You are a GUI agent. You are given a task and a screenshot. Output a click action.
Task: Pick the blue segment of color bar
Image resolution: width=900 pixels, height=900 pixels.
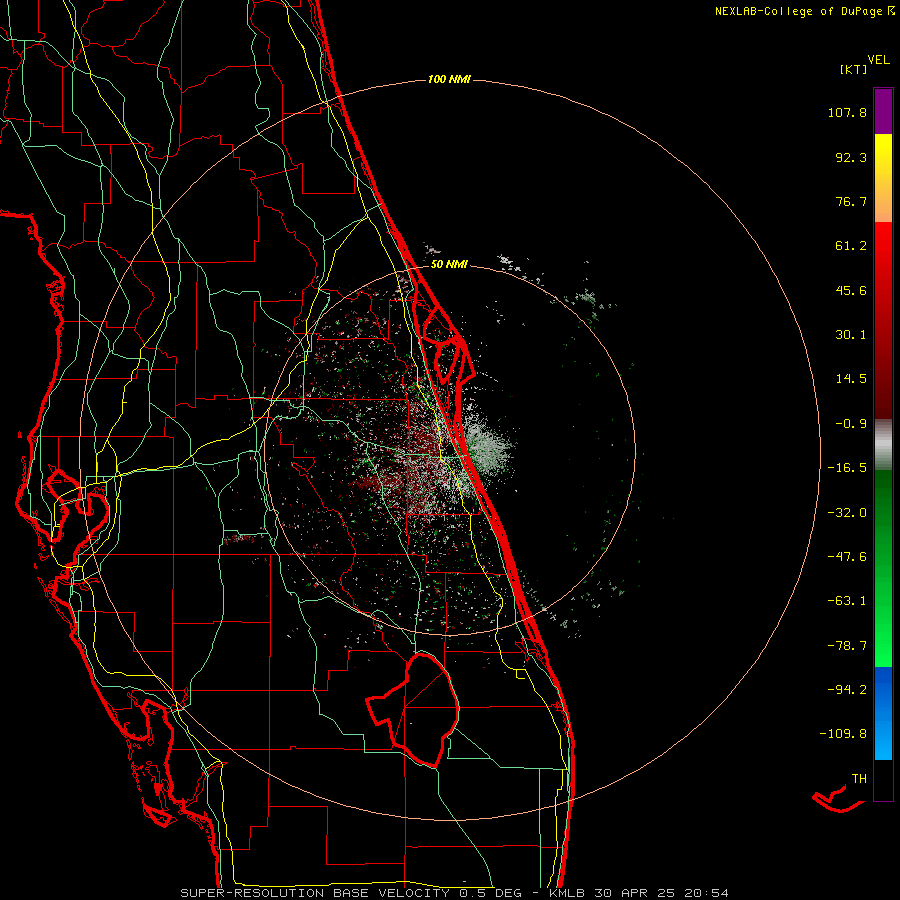[x=883, y=713]
